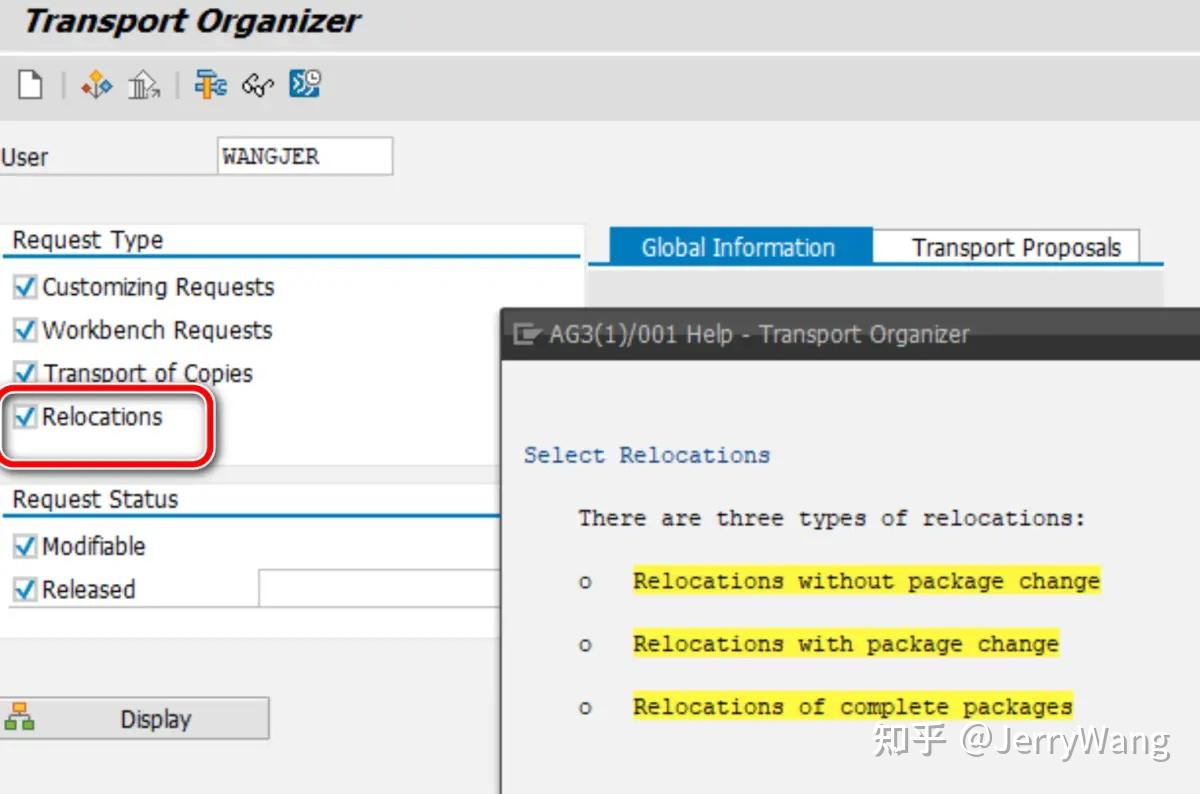1200x794 pixels.
Task: Disable the Modifiable request status
Action: (23, 546)
